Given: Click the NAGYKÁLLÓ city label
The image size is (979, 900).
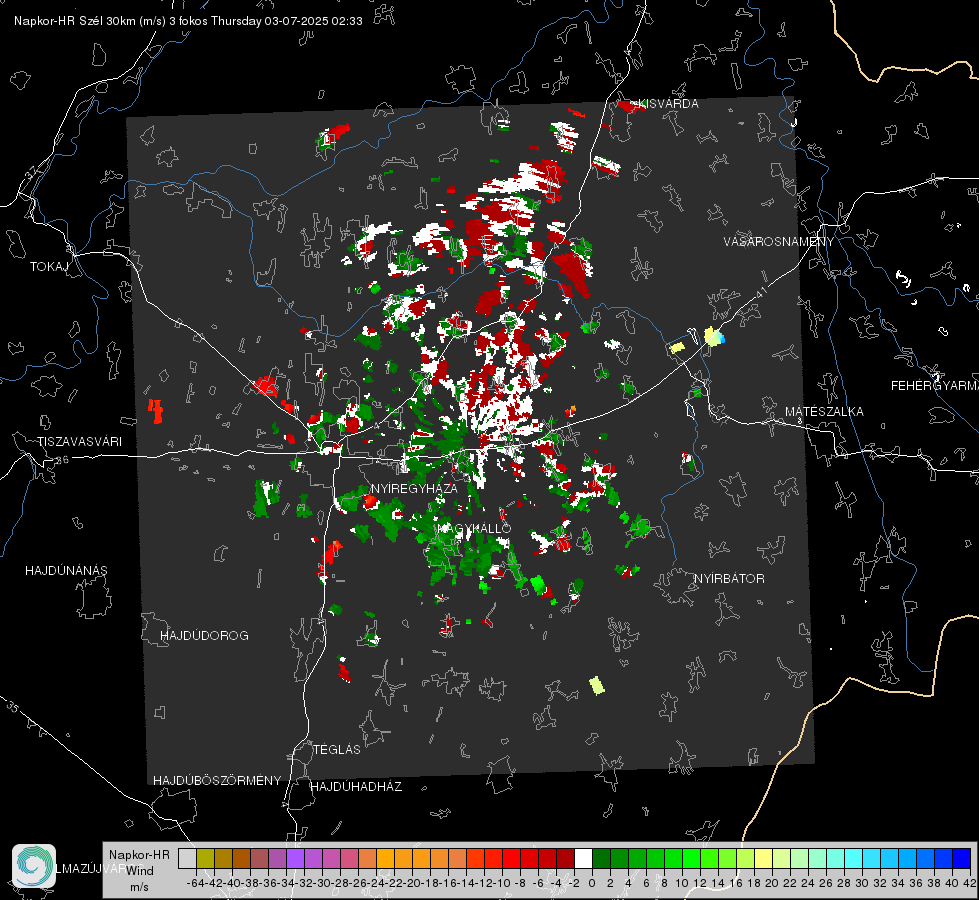Looking at the screenshot, I should (x=475, y=528).
